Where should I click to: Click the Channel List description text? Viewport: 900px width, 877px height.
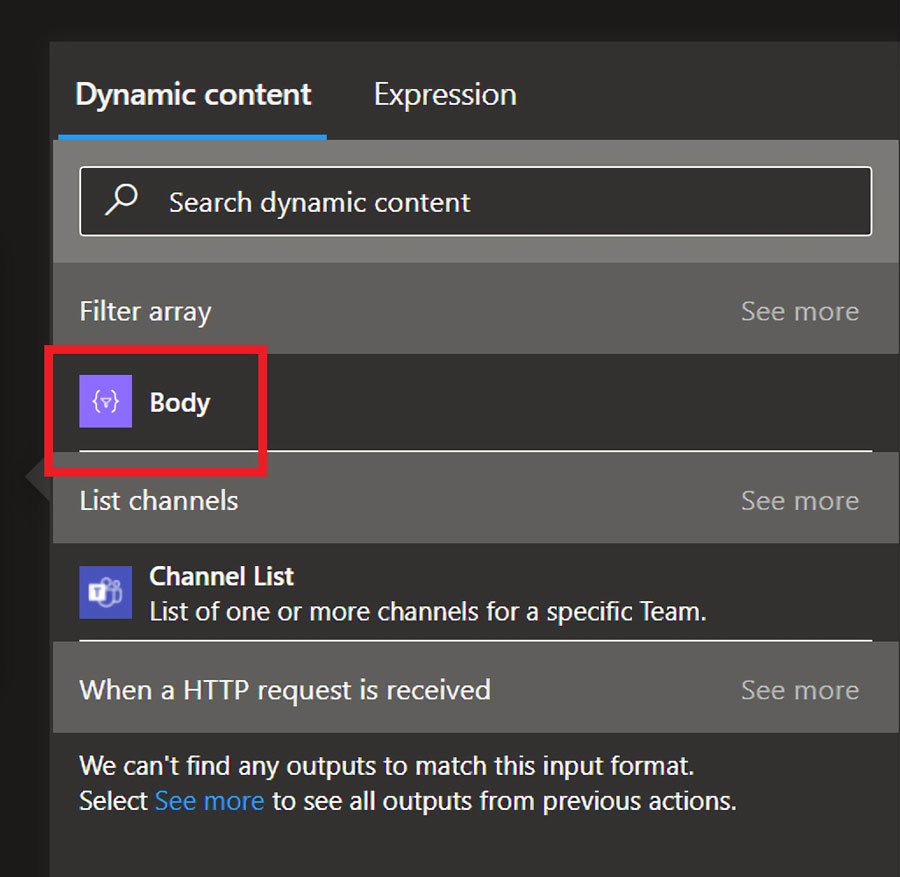427,611
